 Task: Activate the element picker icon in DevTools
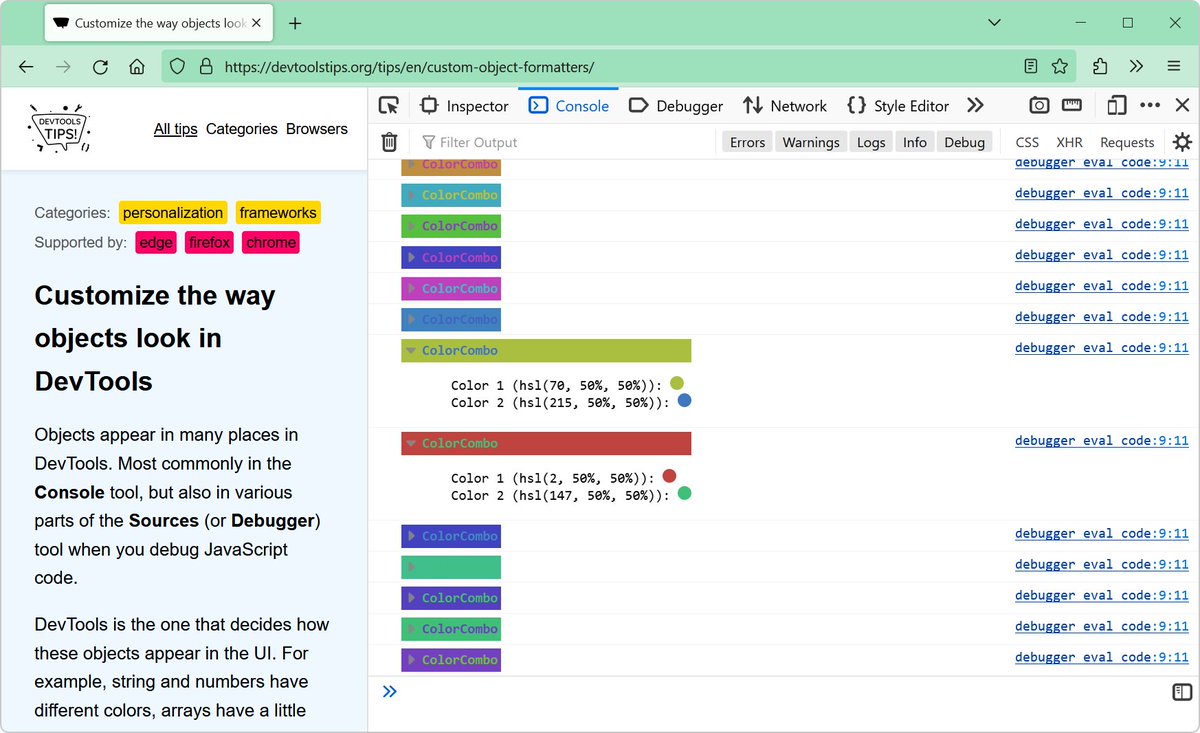pyautogui.click(x=389, y=105)
